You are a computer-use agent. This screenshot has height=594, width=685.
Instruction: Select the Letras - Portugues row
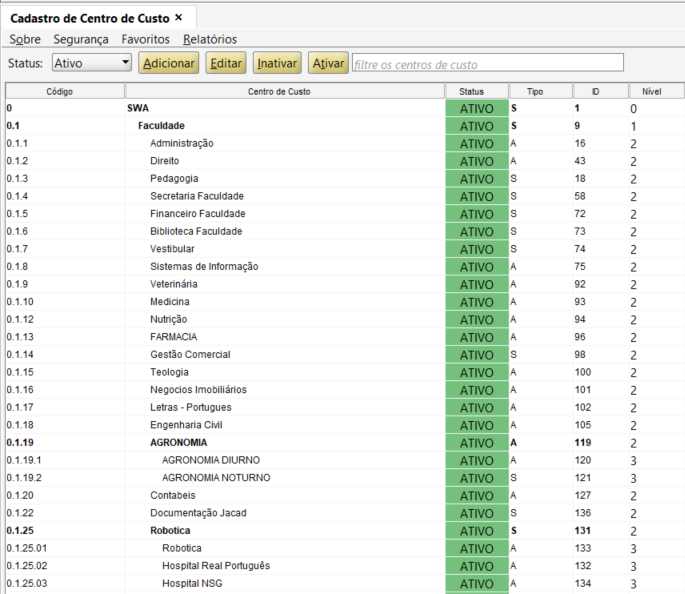tap(345, 407)
